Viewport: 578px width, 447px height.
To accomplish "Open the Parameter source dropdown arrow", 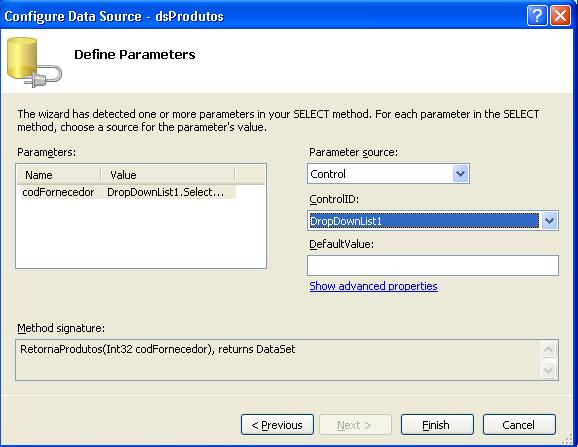I will (x=460, y=174).
